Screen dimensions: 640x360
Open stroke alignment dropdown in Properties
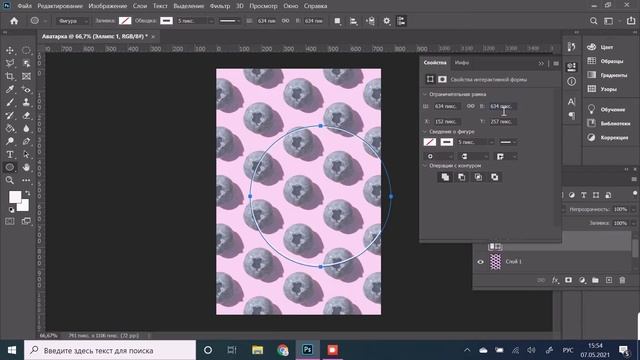click(438, 156)
